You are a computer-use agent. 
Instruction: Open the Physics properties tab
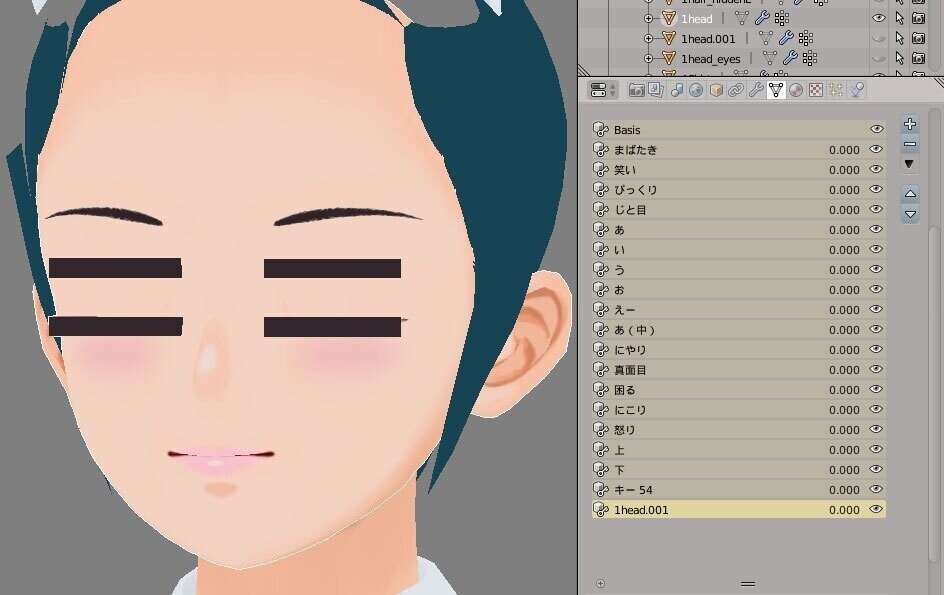click(x=856, y=90)
